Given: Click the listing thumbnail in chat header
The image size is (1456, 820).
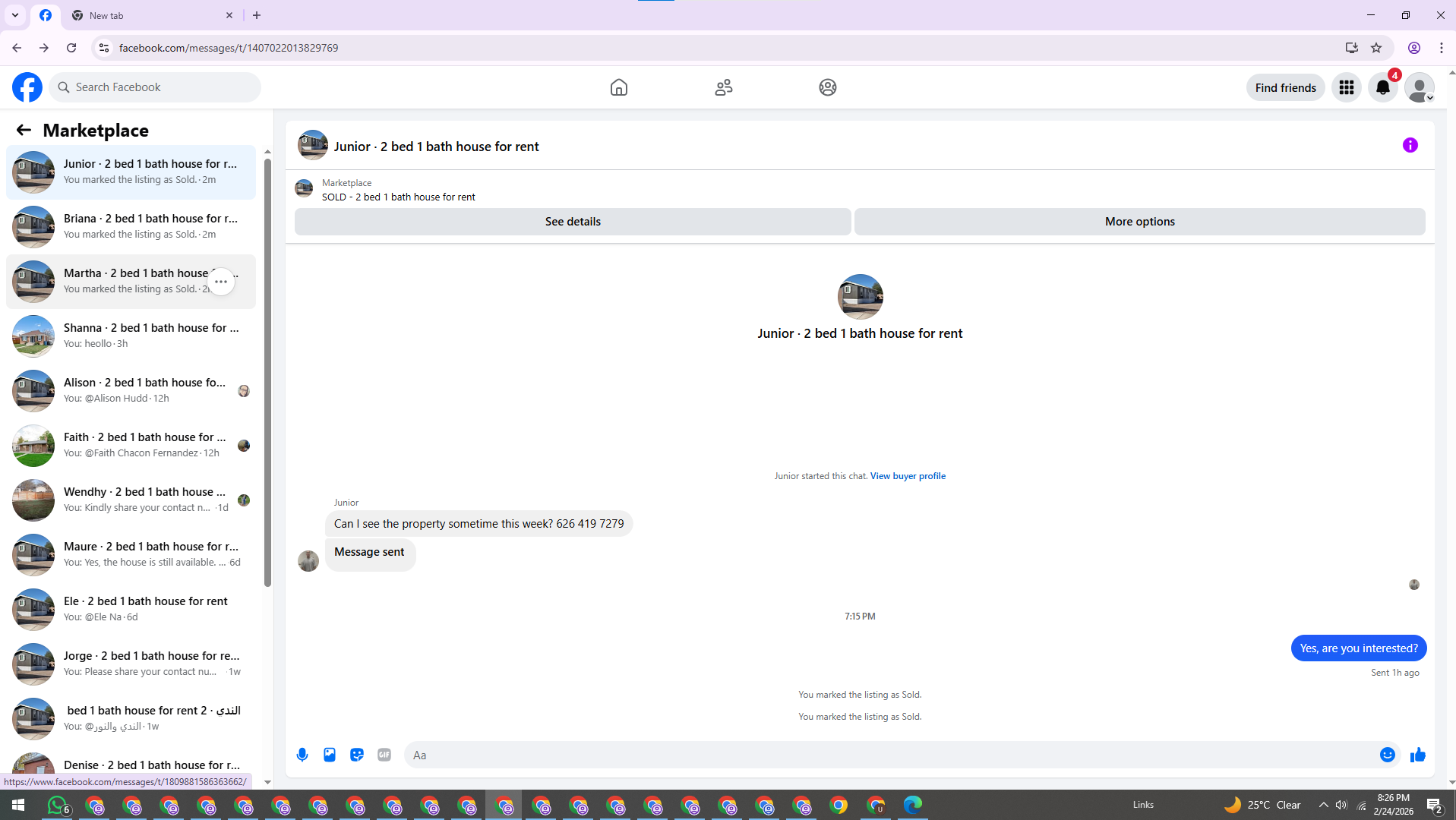Looking at the screenshot, I should [313, 145].
